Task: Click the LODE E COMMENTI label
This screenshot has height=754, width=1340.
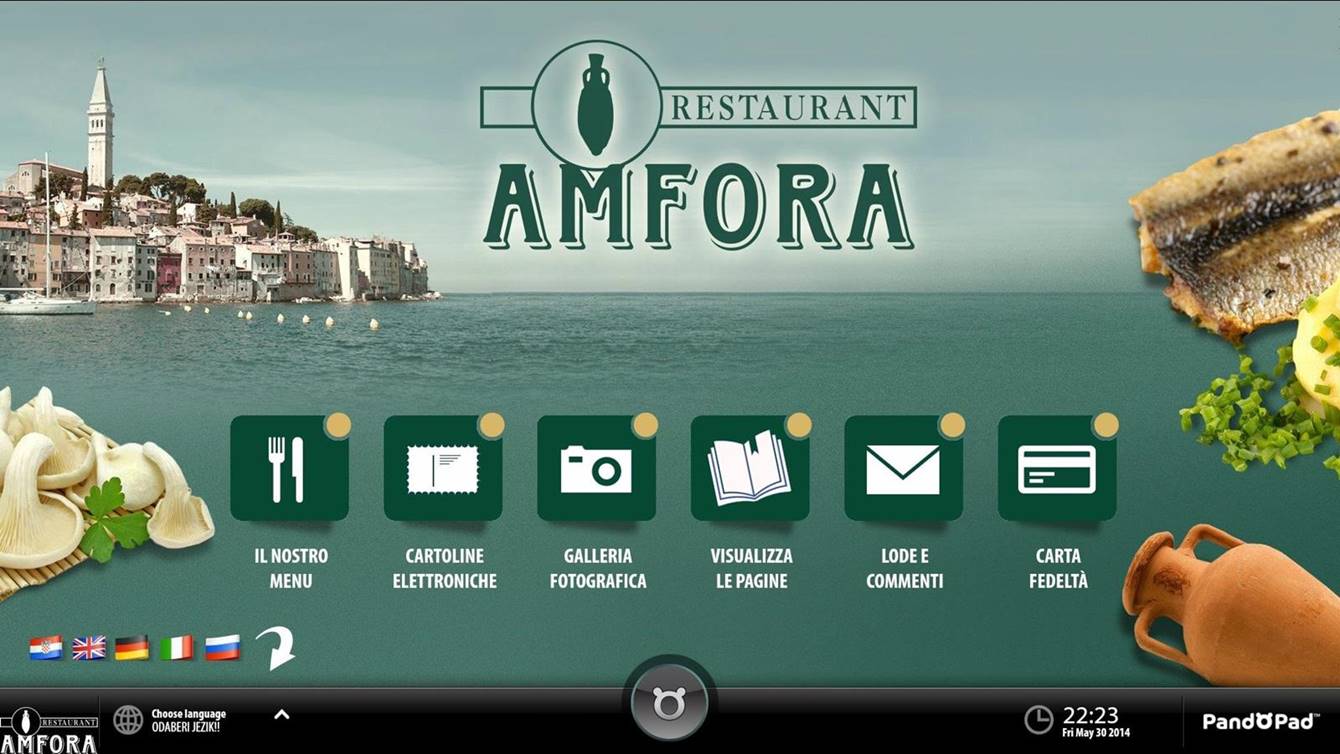Action: [x=904, y=568]
